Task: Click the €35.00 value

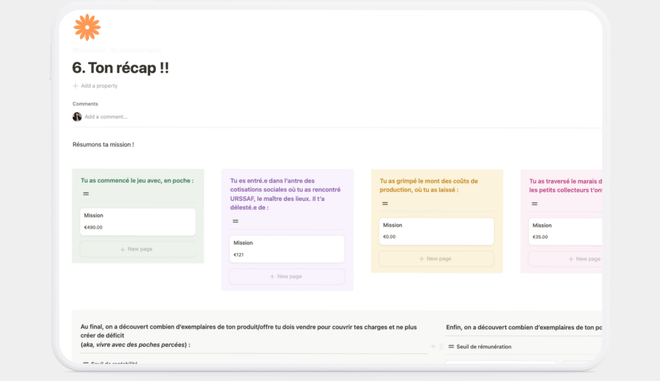Action: tap(540, 237)
